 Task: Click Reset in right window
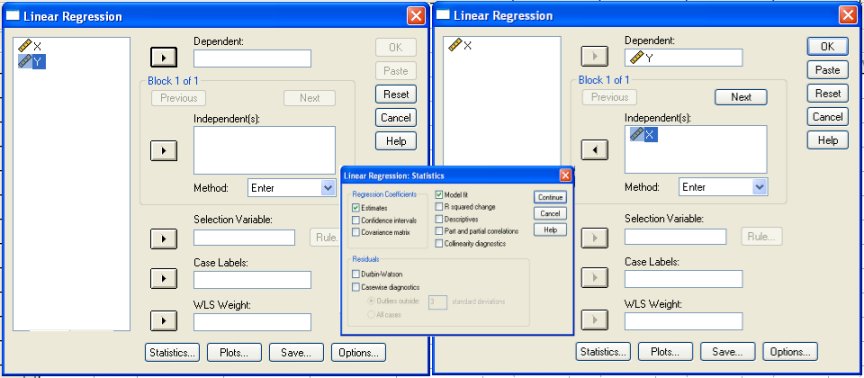pyautogui.click(x=828, y=93)
